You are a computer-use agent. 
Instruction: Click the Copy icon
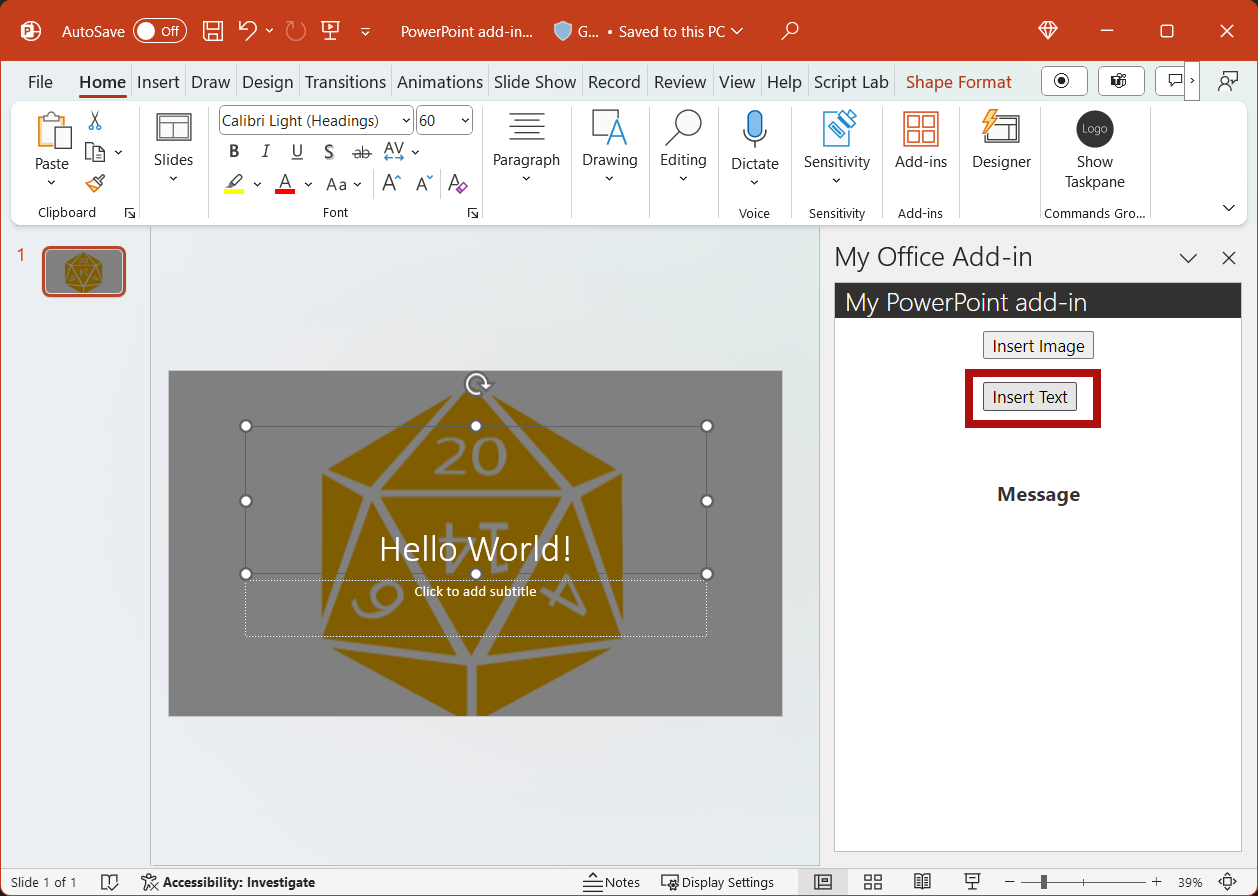coord(95,152)
